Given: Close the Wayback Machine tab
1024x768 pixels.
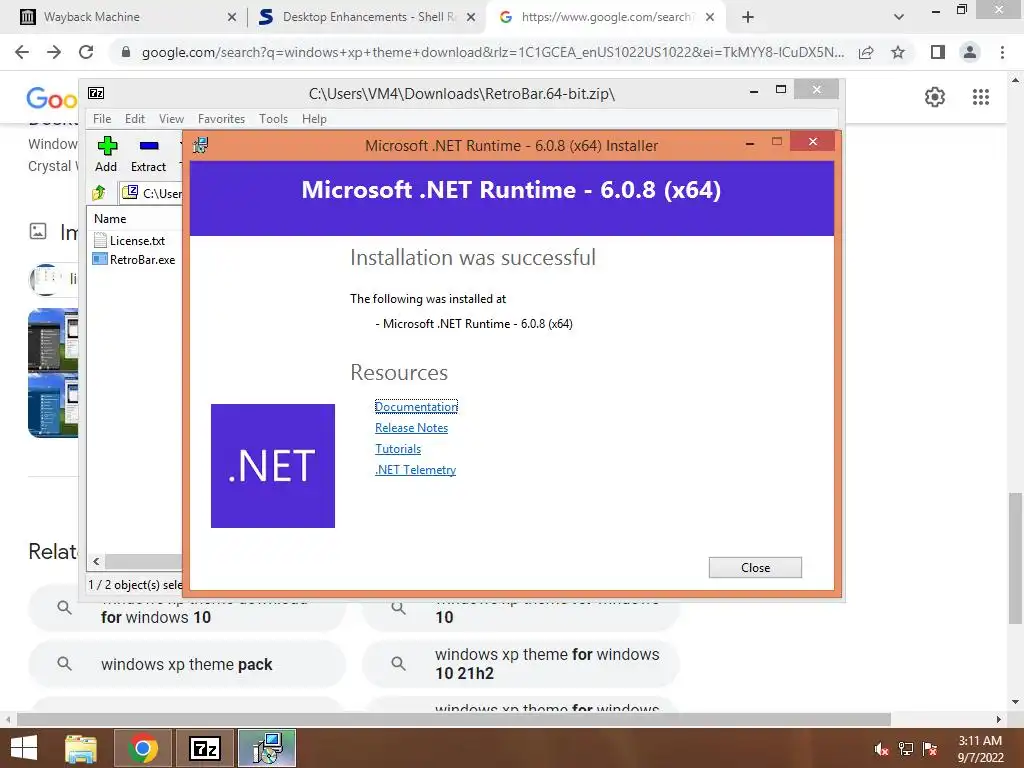Looking at the screenshot, I should [231, 17].
